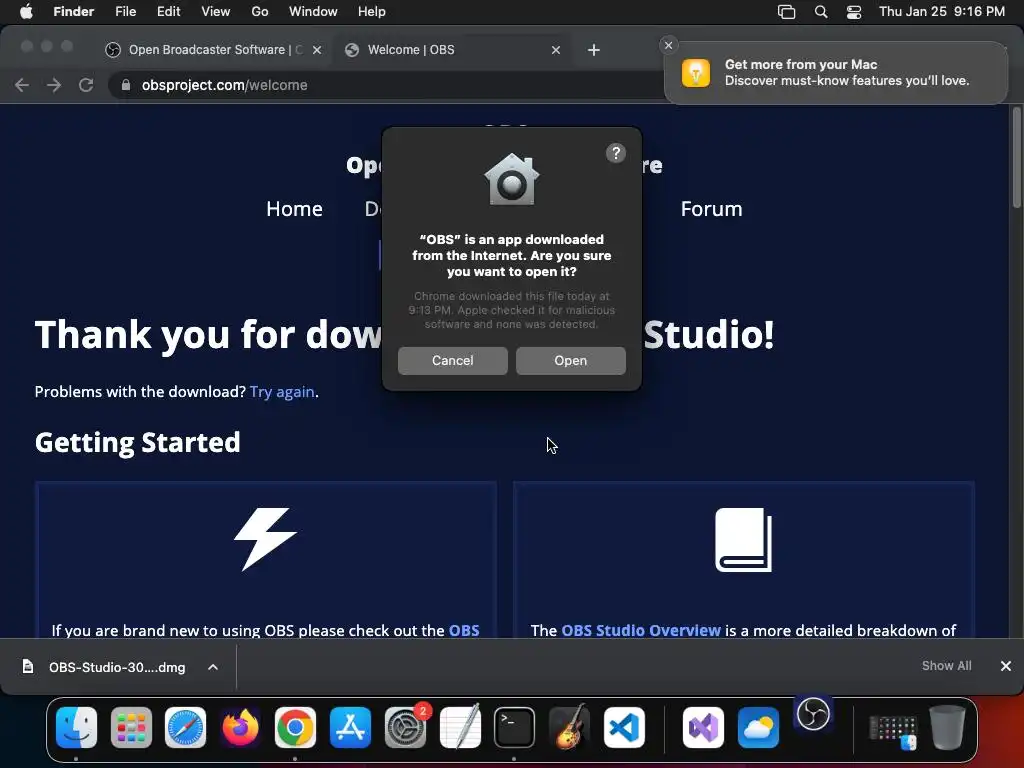The width and height of the screenshot is (1024, 768).
Task: Open GarageBand from the Dock
Action: [x=569, y=727]
